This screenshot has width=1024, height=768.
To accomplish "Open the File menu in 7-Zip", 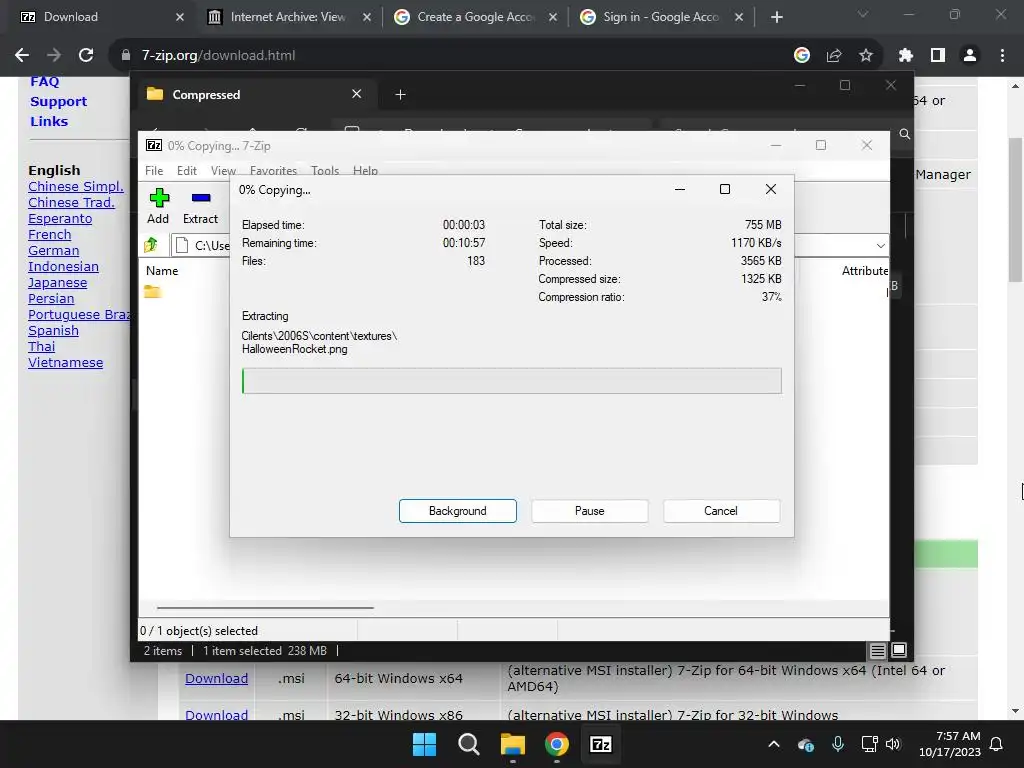I will pos(154,170).
